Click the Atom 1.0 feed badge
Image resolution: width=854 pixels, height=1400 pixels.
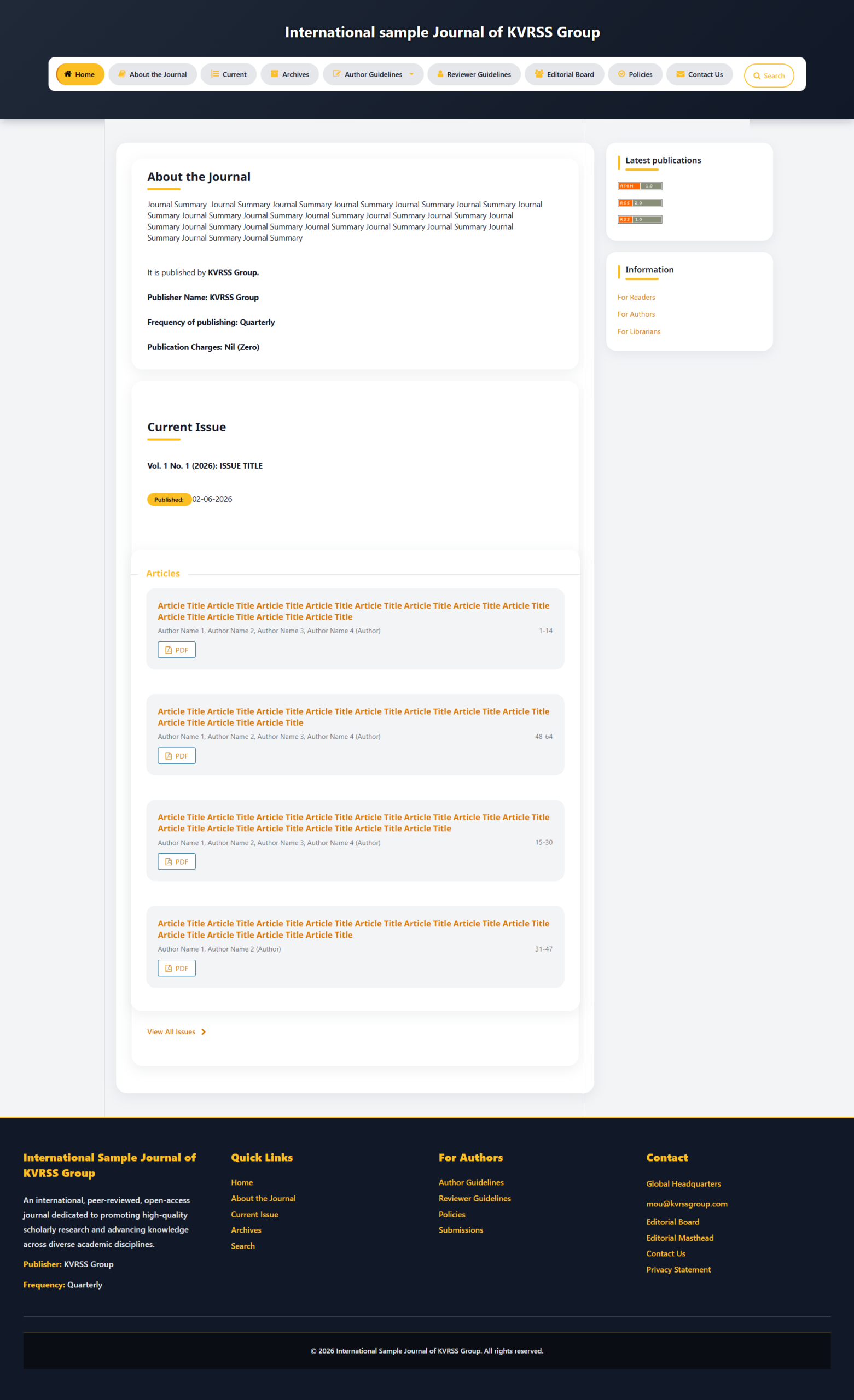tap(640, 186)
